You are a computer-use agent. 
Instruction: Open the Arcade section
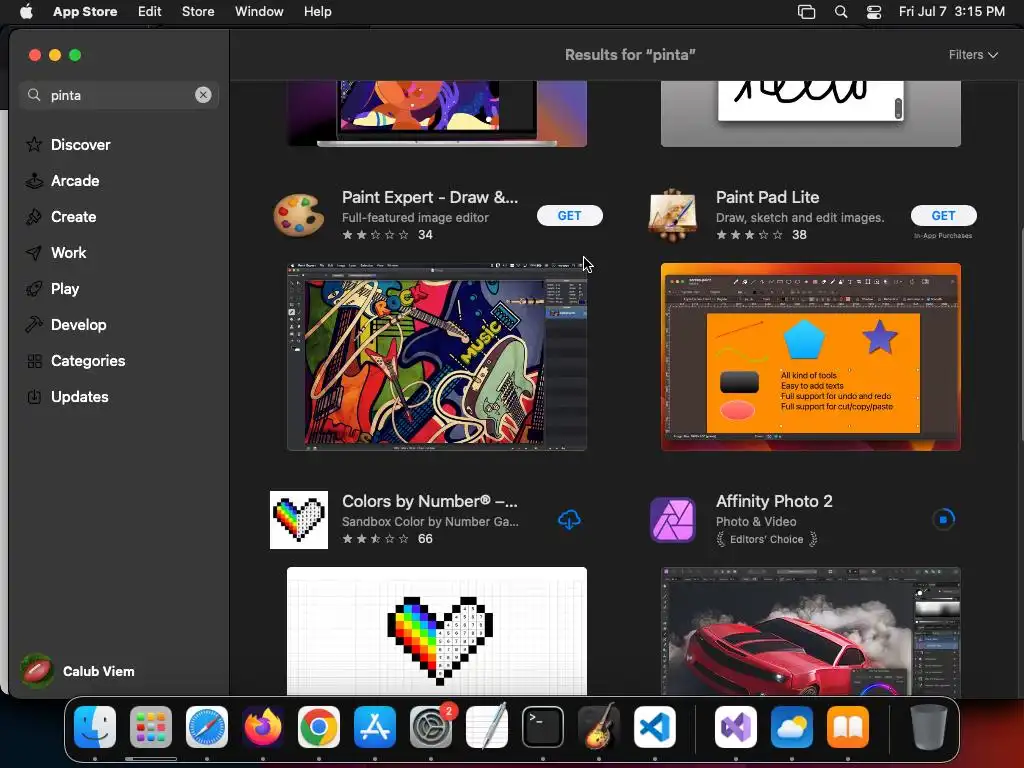[75, 180]
